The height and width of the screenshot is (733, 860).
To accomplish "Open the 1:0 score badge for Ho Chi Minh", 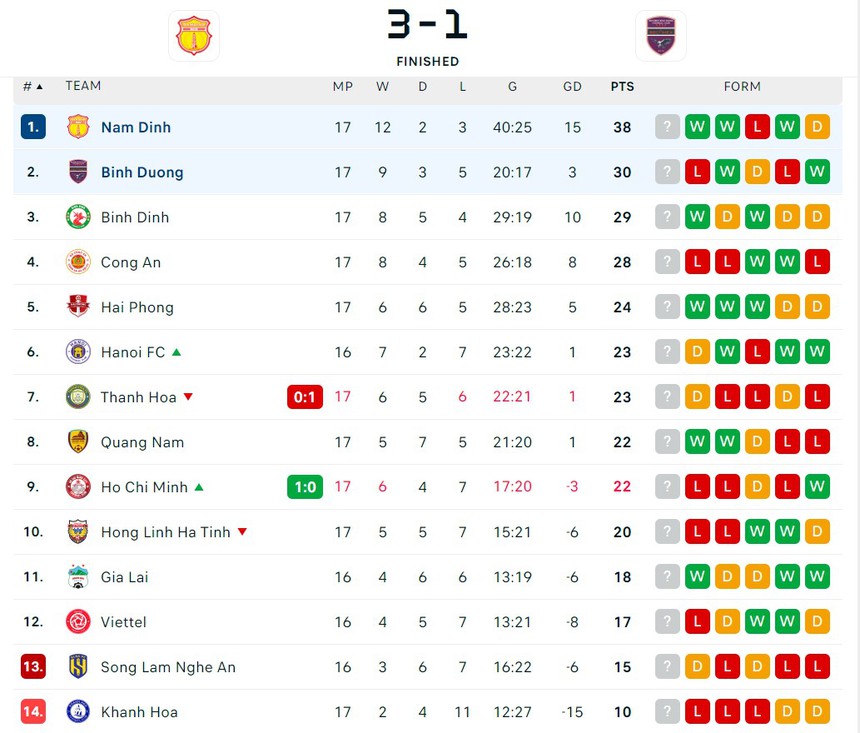I will point(305,487).
